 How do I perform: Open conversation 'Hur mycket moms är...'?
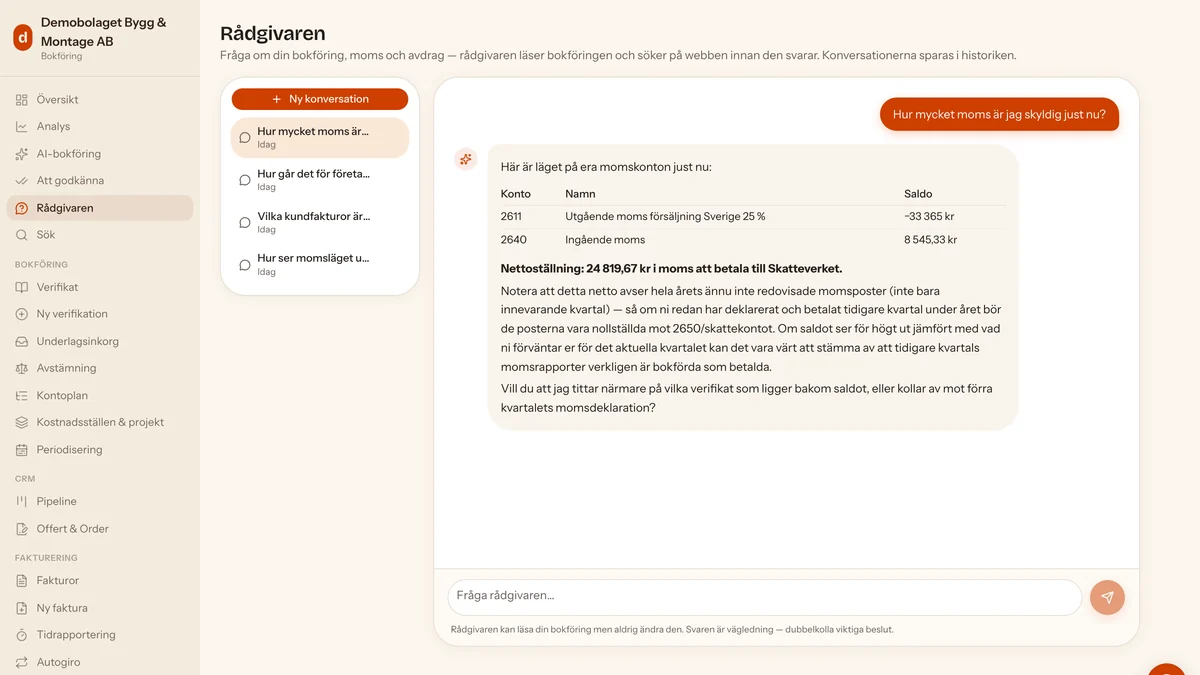[320, 138]
